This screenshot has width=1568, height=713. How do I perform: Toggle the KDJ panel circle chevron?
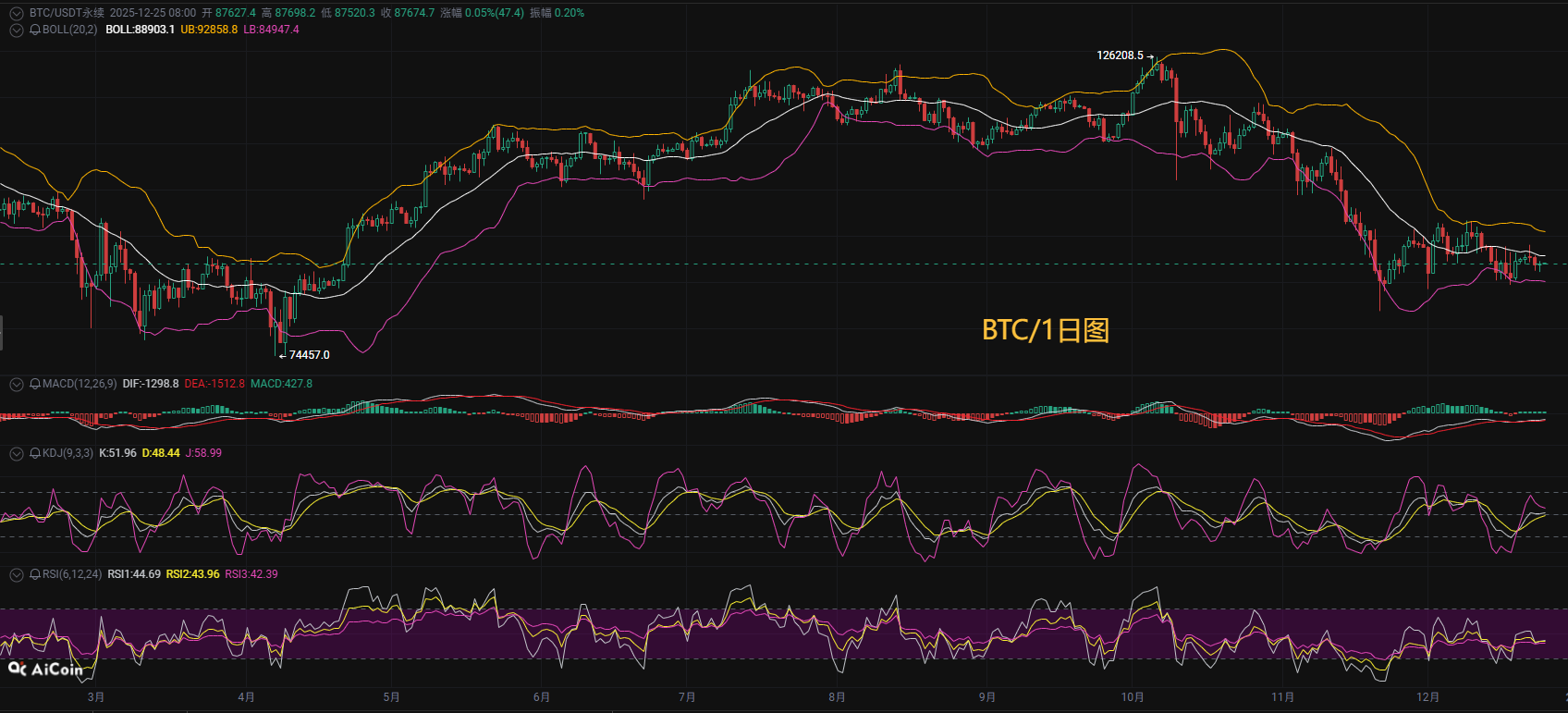coord(16,453)
